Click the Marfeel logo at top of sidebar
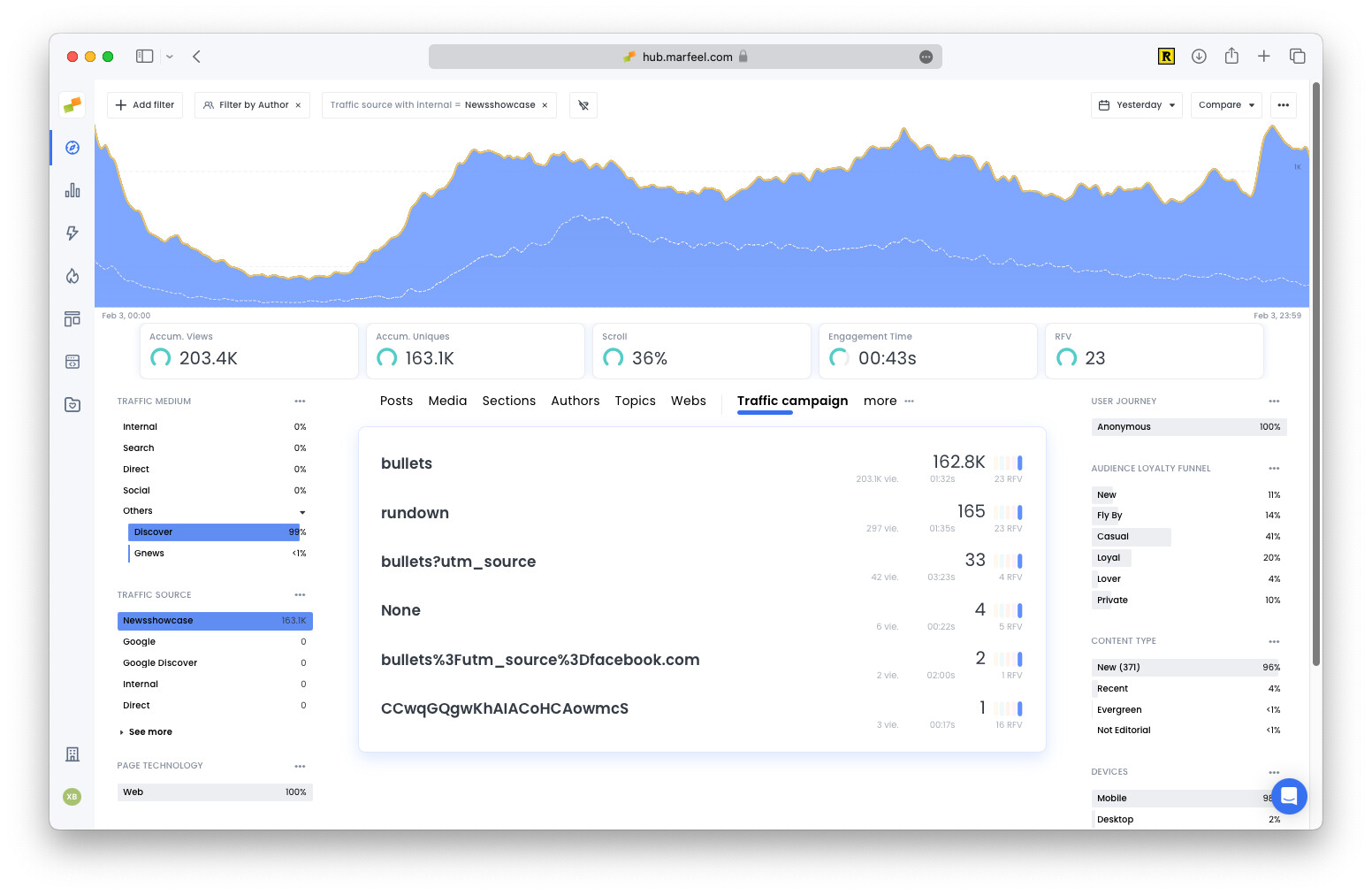 72,104
